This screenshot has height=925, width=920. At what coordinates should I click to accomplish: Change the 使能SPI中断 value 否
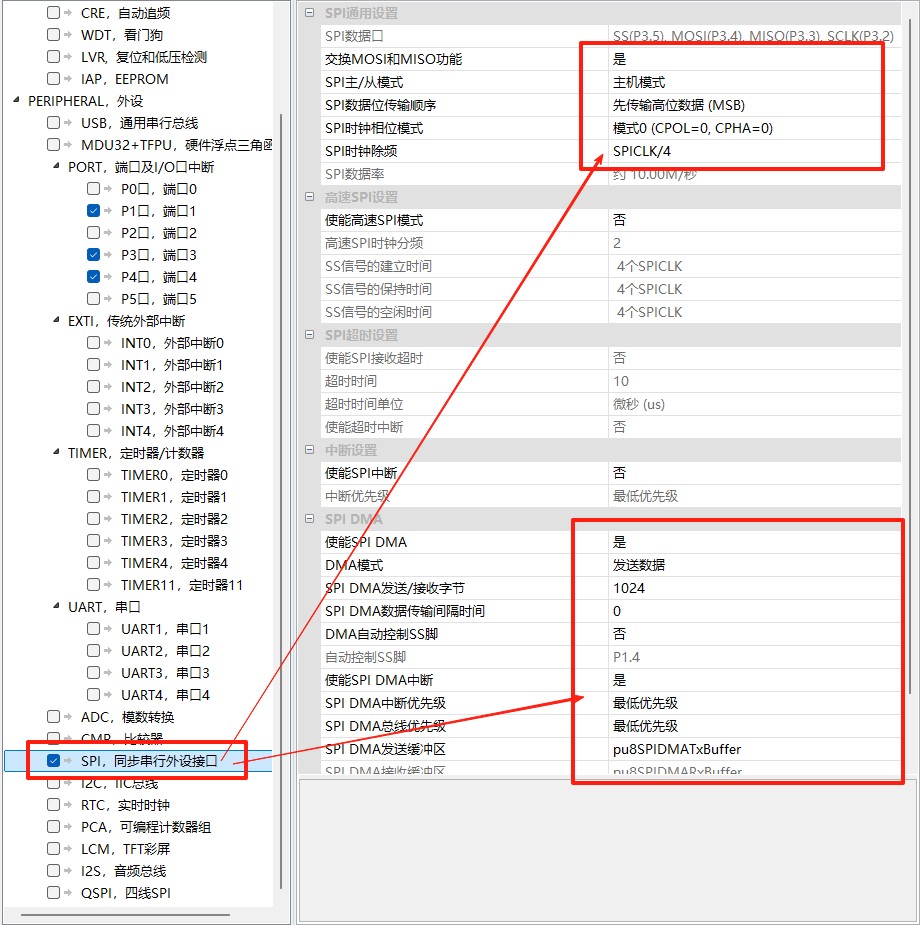point(754,473)
